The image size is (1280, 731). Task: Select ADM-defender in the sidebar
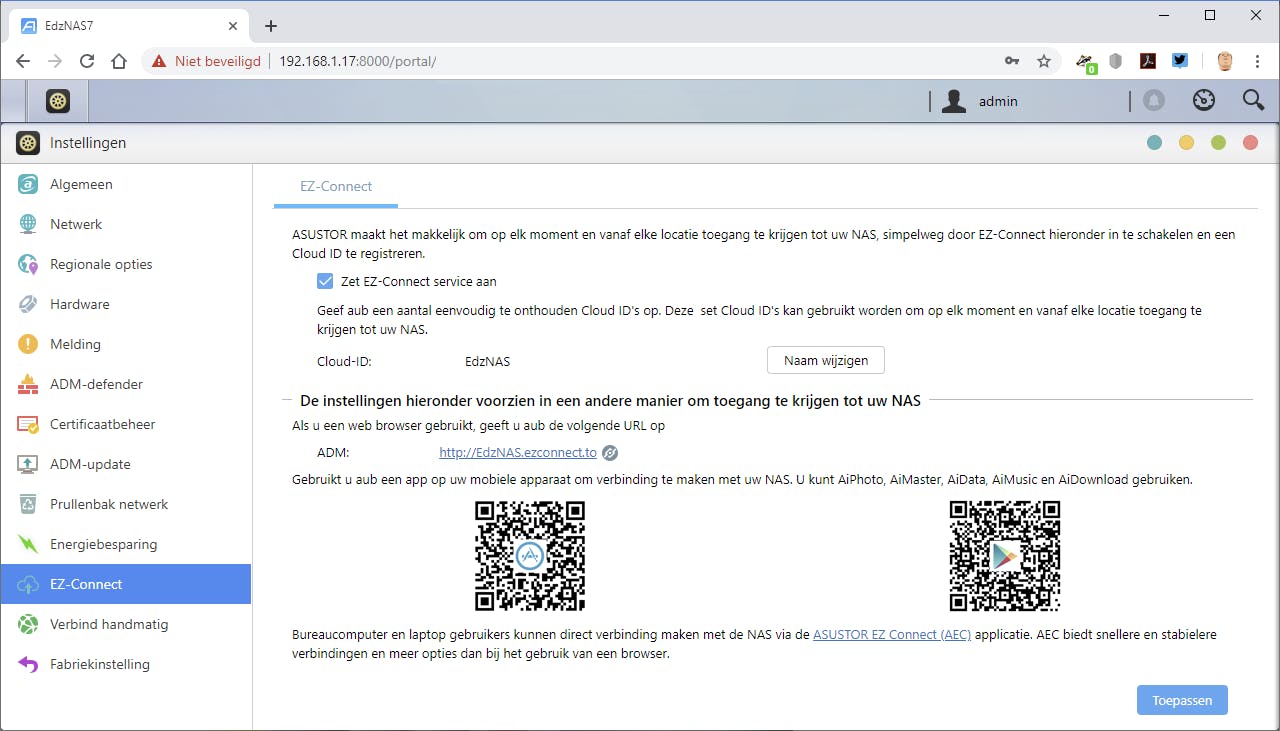[126, 384]
